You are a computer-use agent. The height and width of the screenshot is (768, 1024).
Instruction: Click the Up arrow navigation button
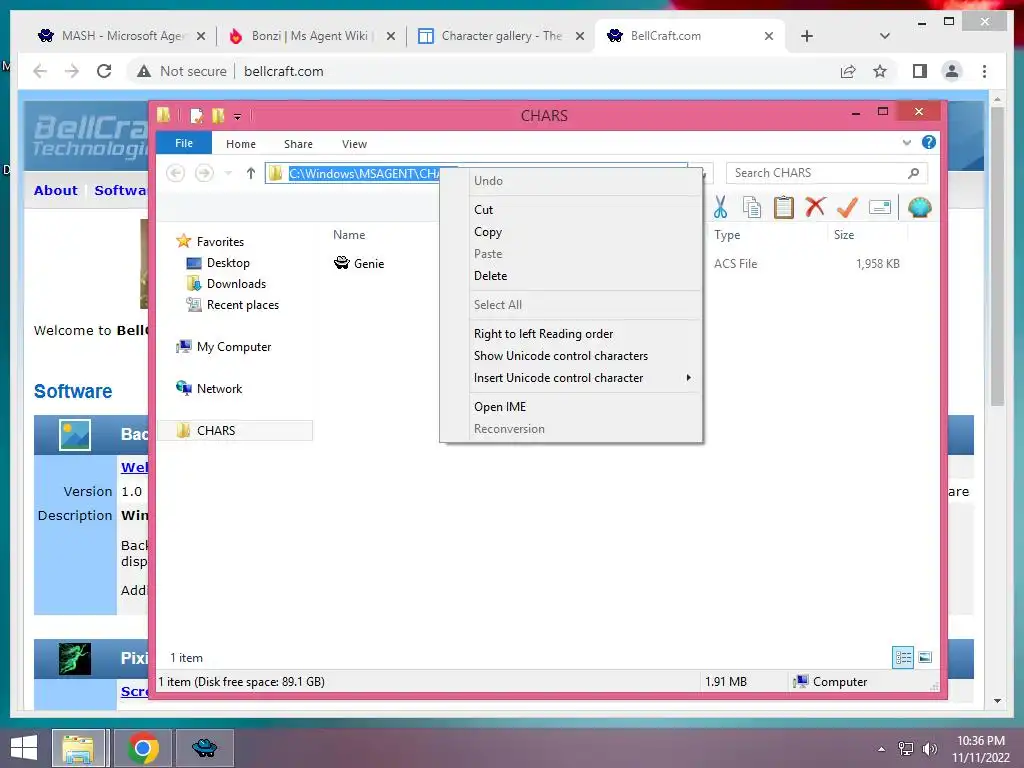[x=251, y=173]
